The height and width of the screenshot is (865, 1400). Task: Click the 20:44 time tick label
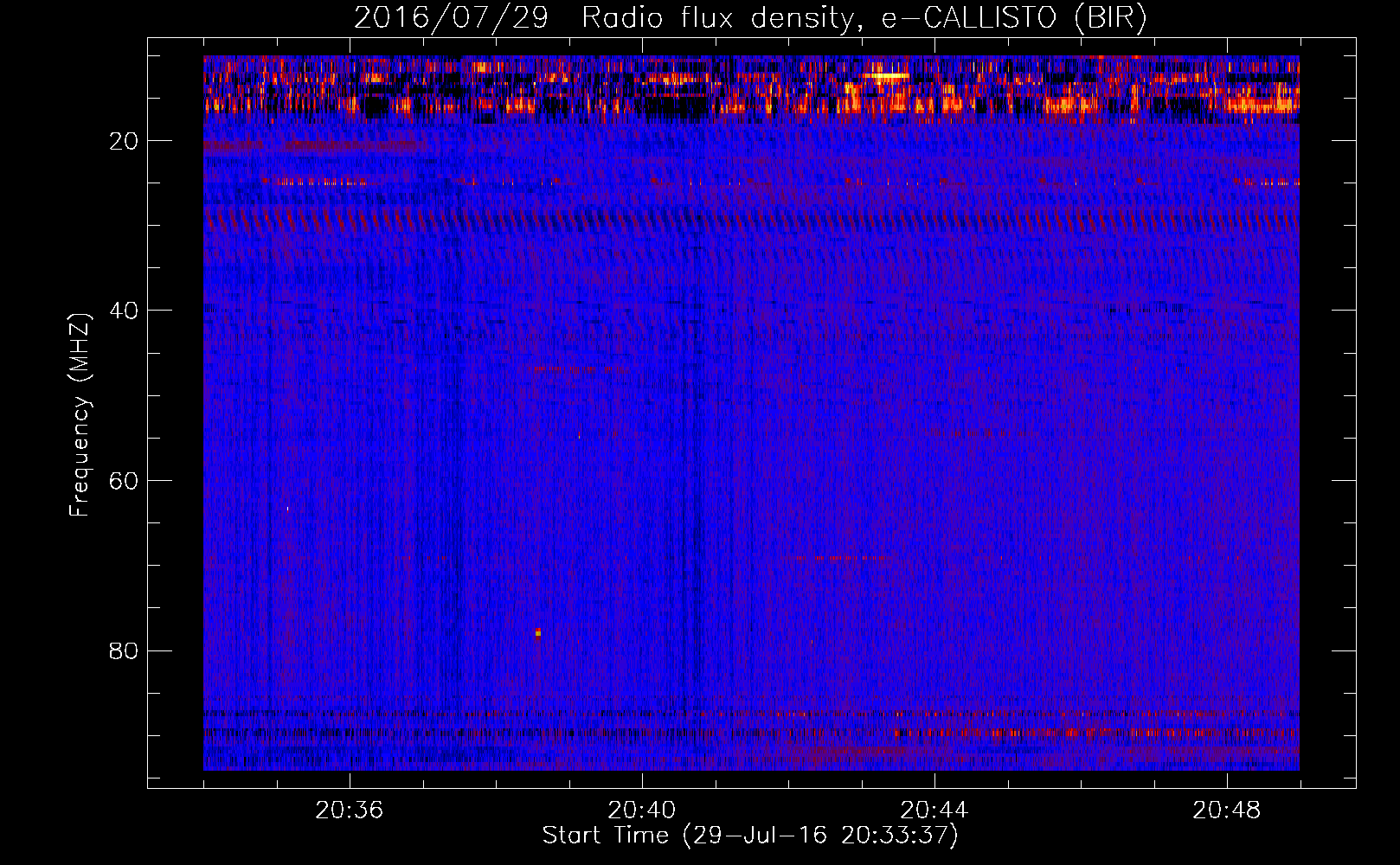click(x=934, y=811)
